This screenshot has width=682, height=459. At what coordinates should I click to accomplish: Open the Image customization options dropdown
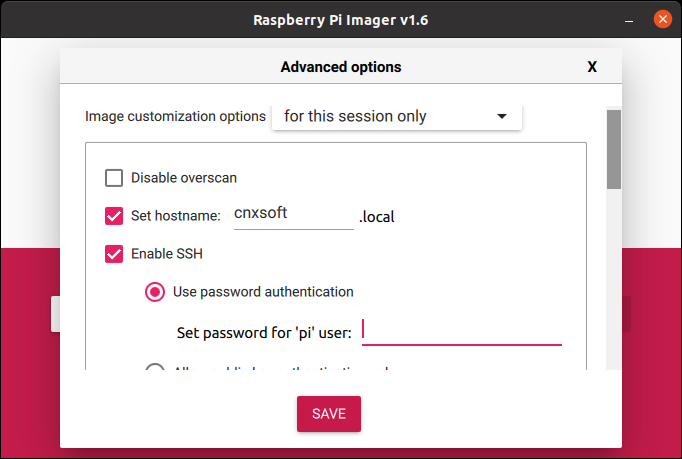397,117
